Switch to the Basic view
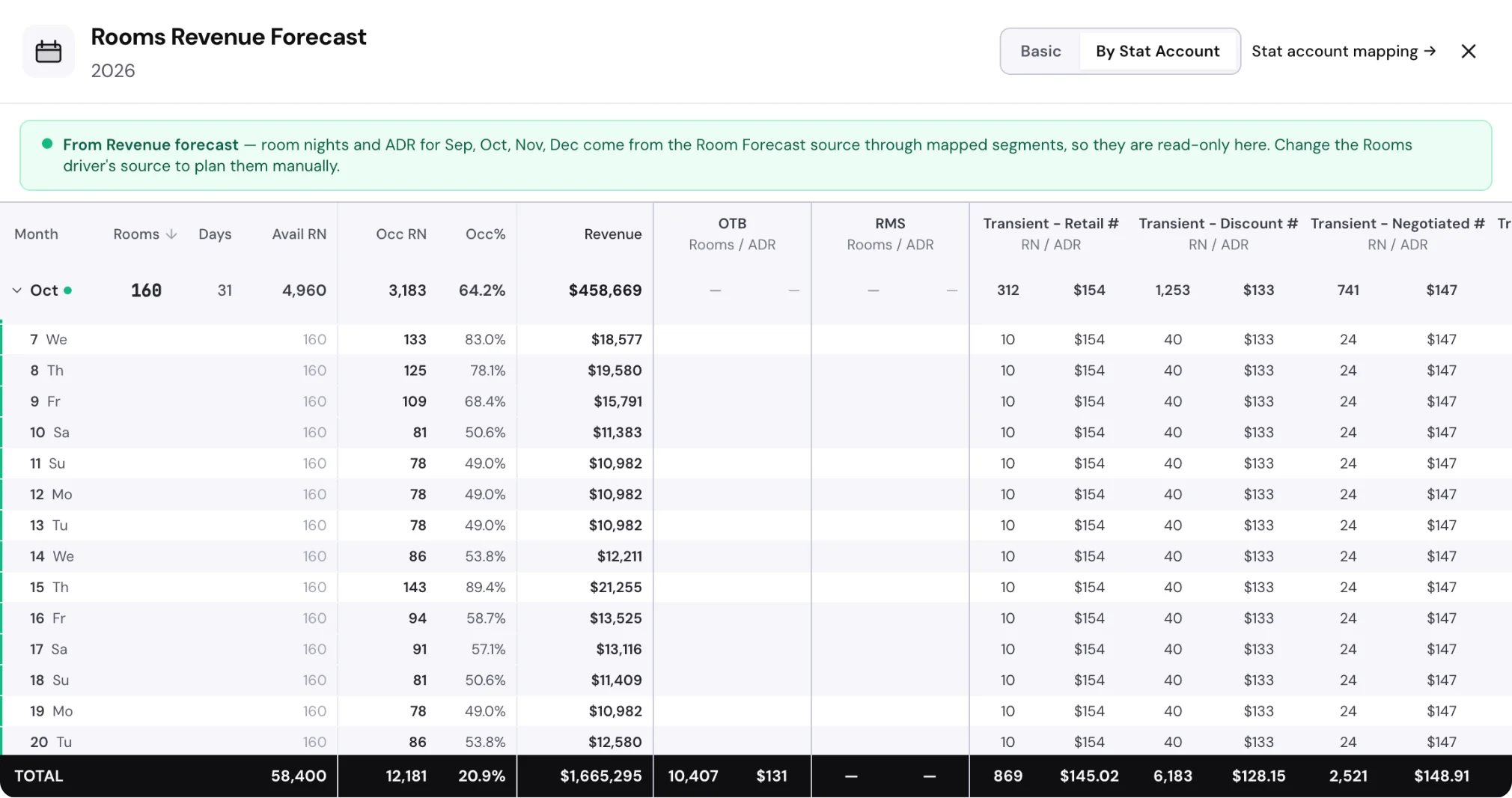 click(x=1040, y=51)
